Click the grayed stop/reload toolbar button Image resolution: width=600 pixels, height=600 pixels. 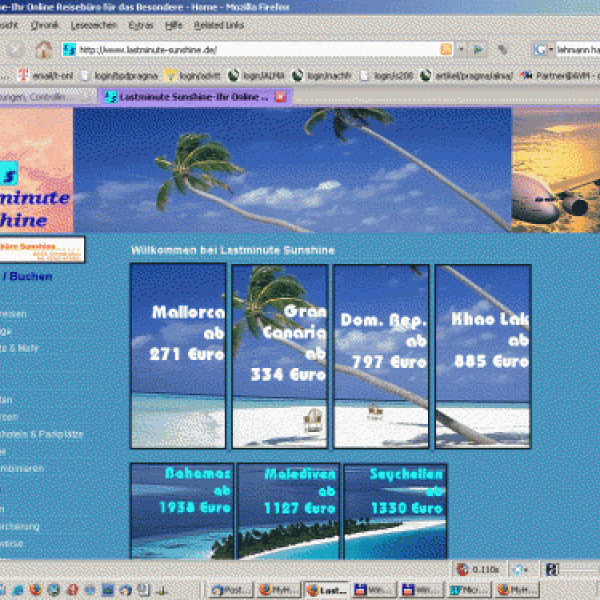[x=16, y=50]
